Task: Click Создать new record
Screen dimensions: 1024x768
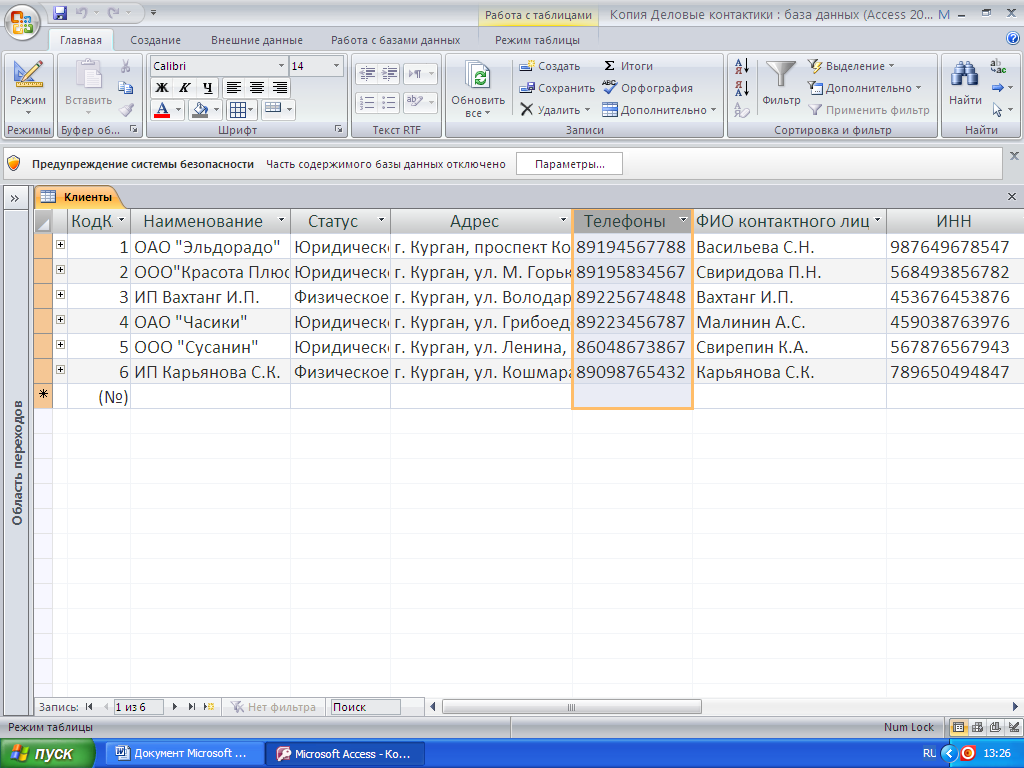Action: coord(549,66)
